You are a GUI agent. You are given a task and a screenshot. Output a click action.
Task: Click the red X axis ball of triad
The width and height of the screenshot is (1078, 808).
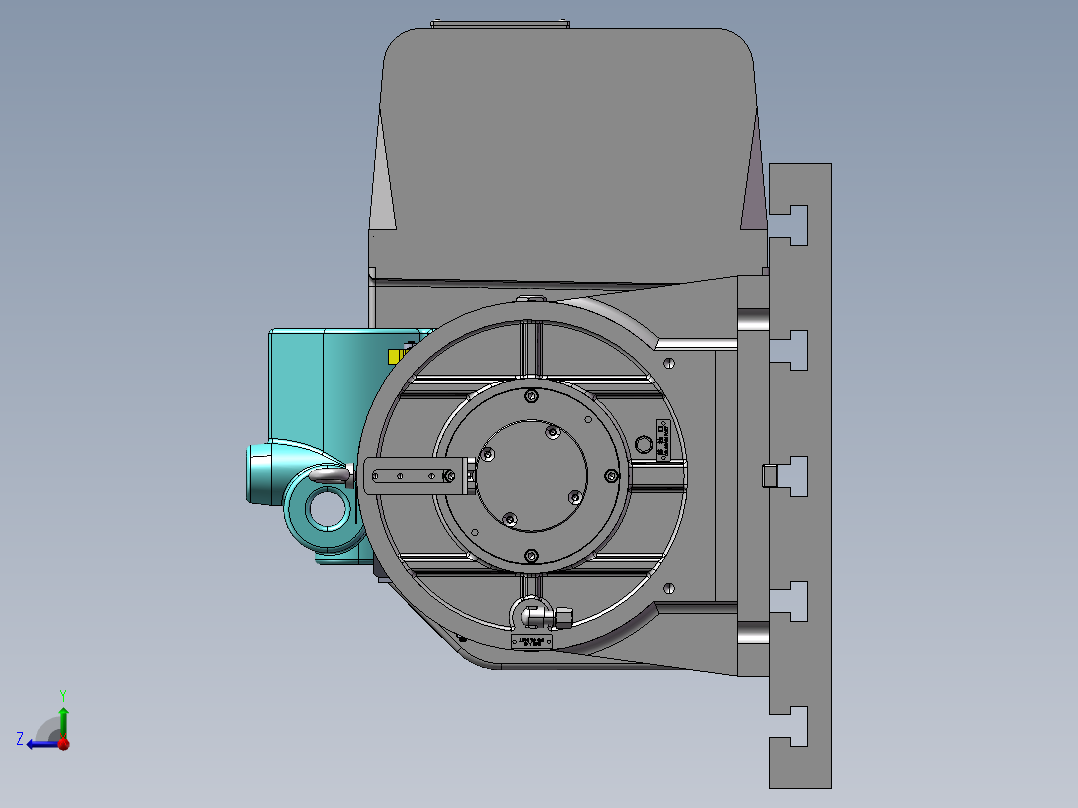(x=64, y=744)
